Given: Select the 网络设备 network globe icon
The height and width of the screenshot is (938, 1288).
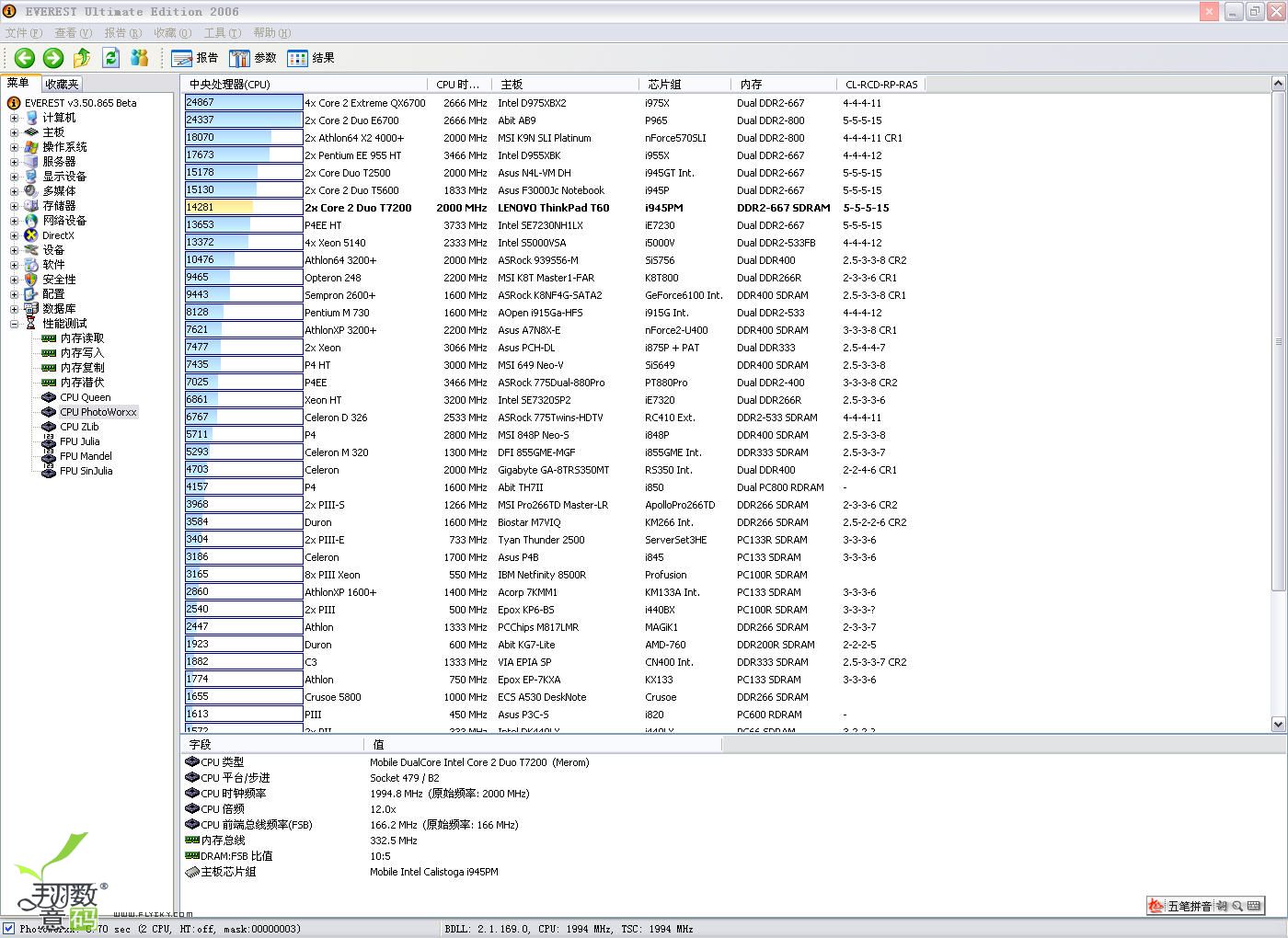Looking at the screenshot, I should [x=31, y=221].
